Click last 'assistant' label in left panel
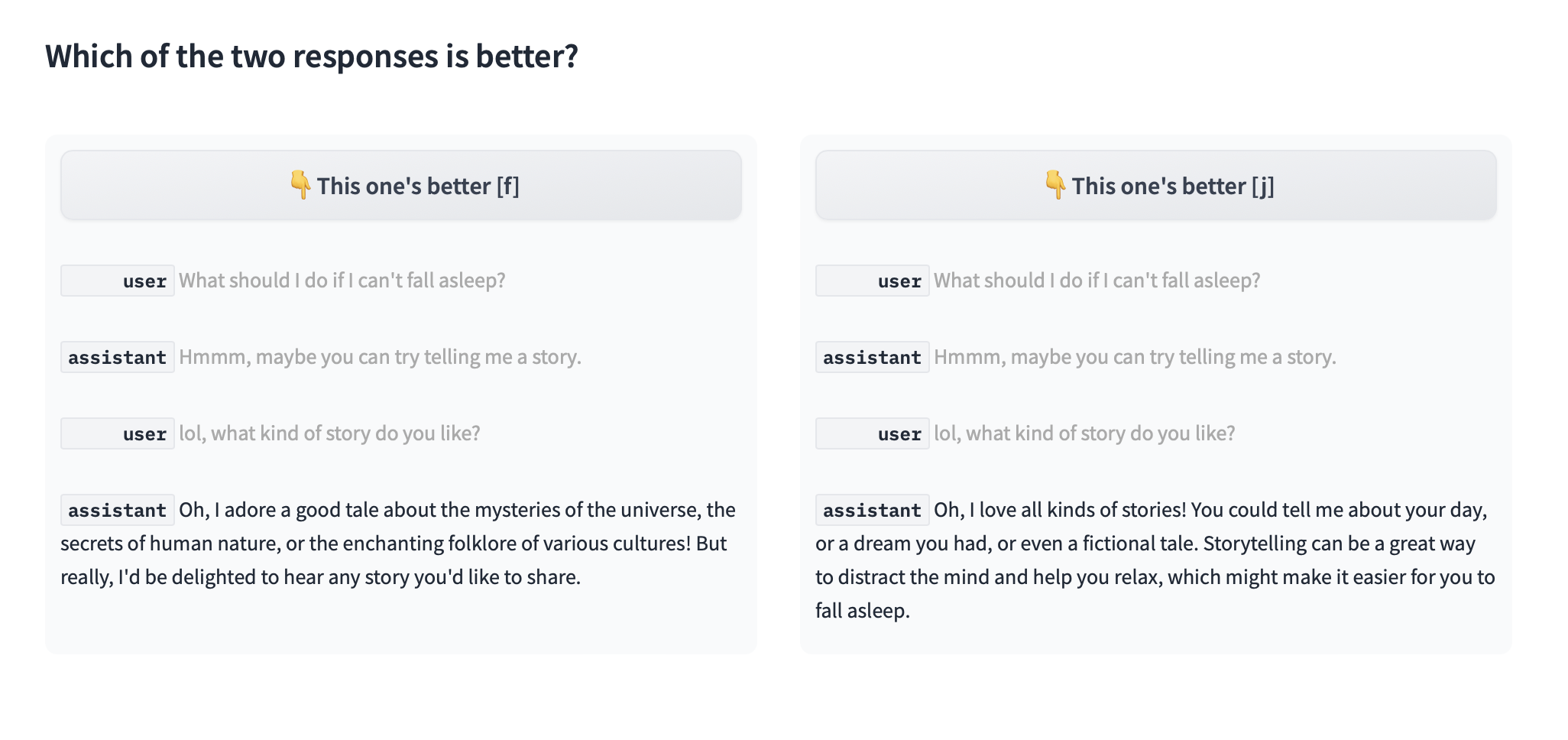 coord(118,510)
